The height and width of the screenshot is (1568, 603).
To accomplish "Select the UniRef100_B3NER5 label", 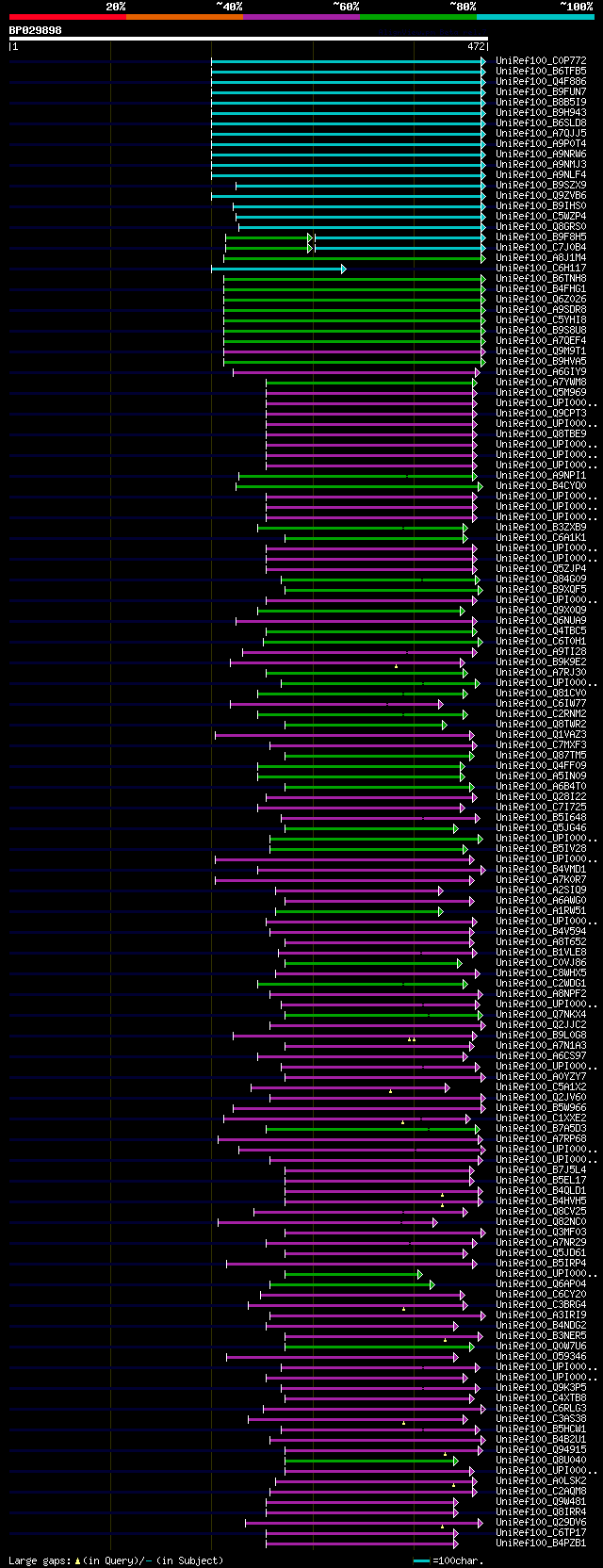I will [541, 1335].
